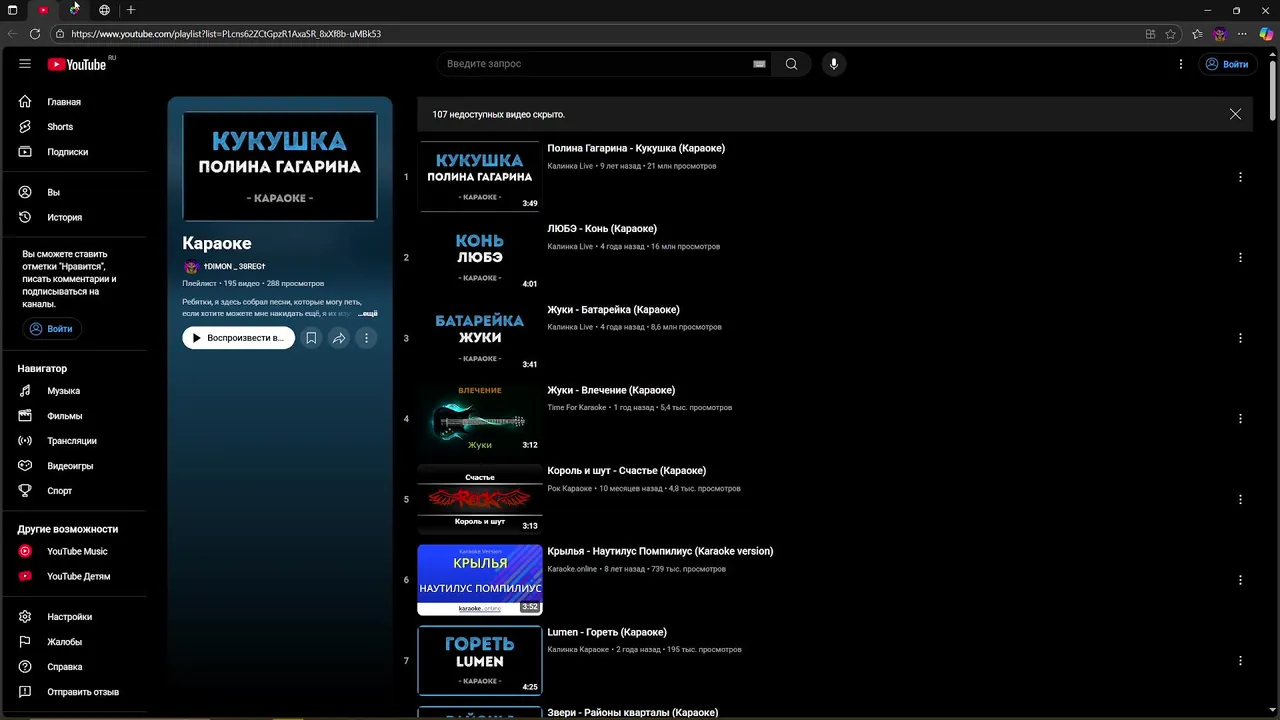Screen dimensions: 1280x720
Task: Click the playlist cover Кукушка thumbnail
Action: click(280, 166)
